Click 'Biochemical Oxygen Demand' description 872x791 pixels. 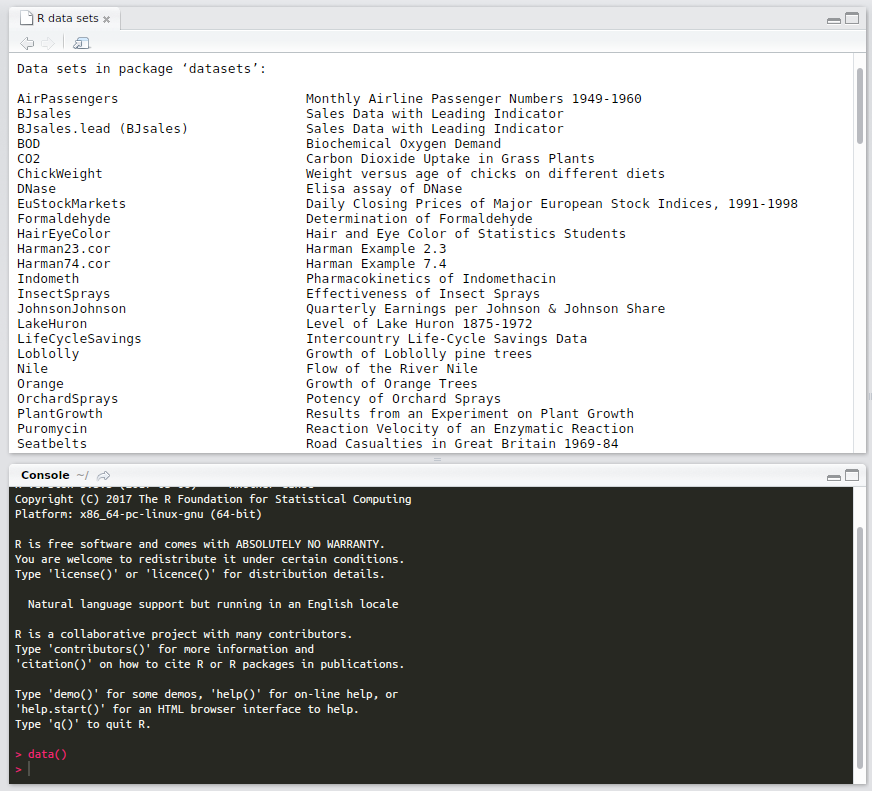pos(403,144)
